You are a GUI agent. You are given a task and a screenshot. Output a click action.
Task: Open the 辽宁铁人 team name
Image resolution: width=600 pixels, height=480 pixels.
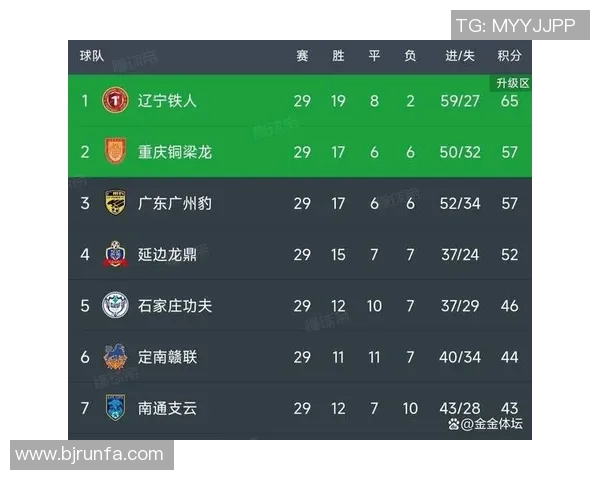(x=168, y=101)
